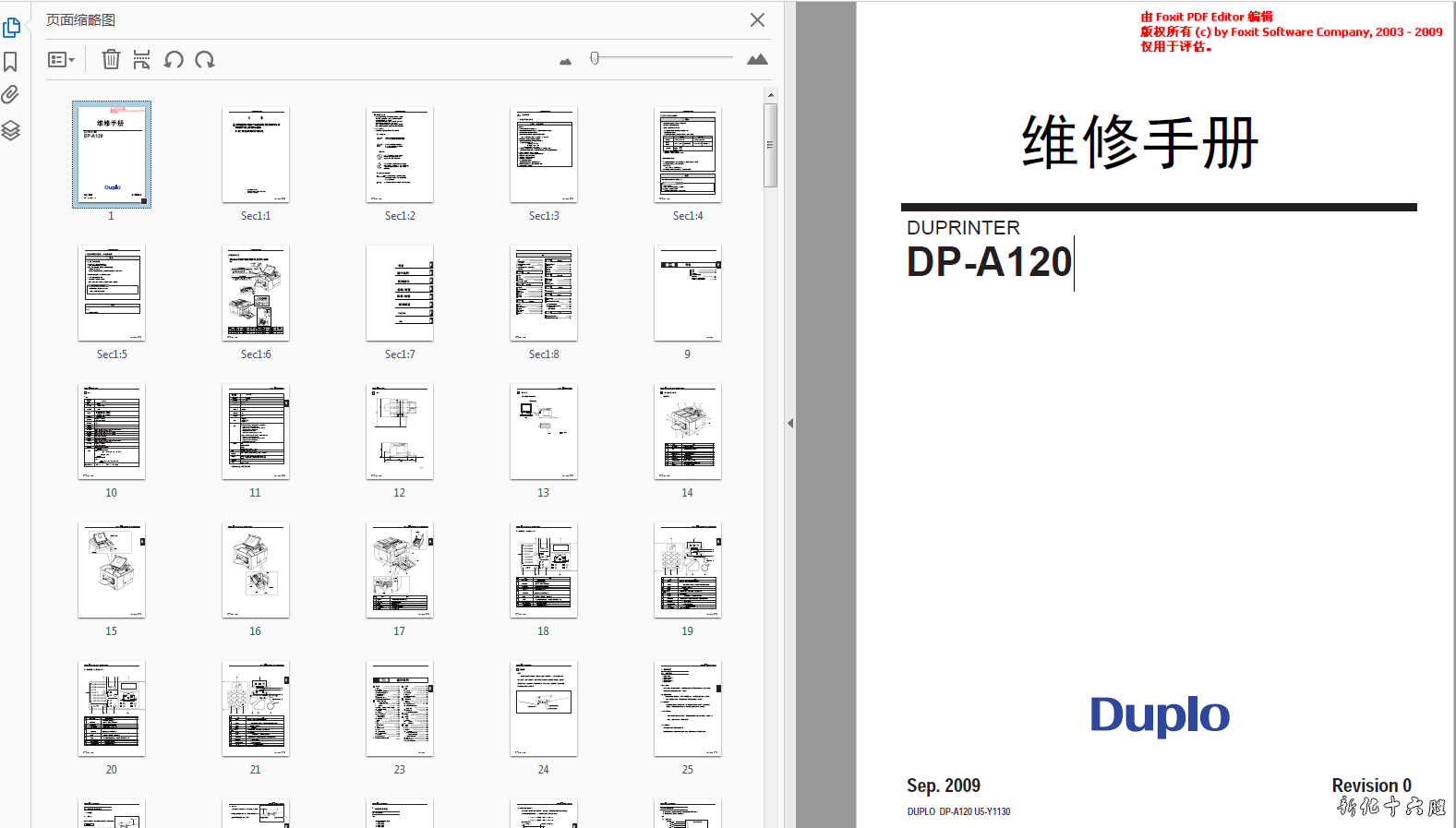This screenshot has width=1456, height=828.
Task: Open the layers panel
Action: [x=11, y=130]
